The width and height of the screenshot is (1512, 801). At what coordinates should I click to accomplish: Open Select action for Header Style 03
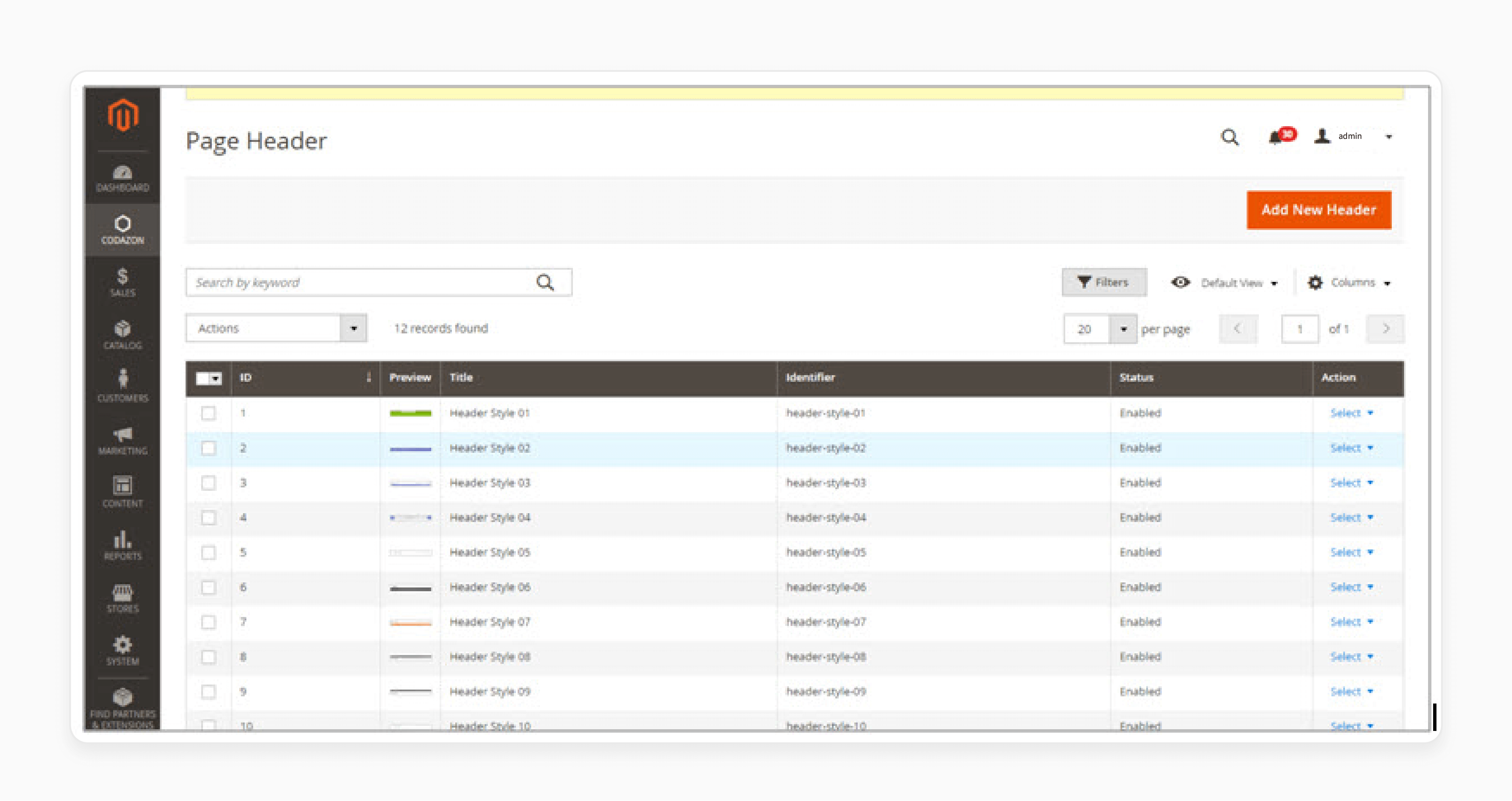coord(1351,483)
